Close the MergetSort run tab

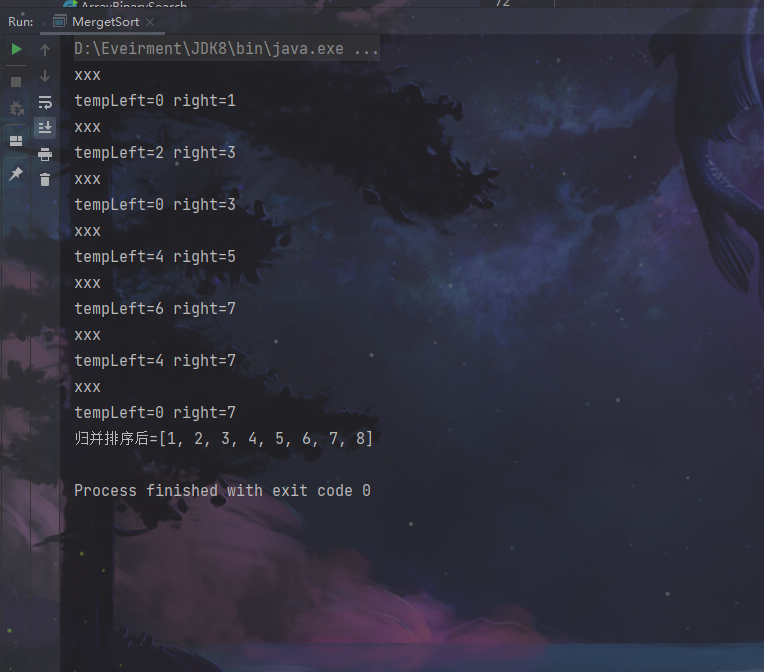150,22
